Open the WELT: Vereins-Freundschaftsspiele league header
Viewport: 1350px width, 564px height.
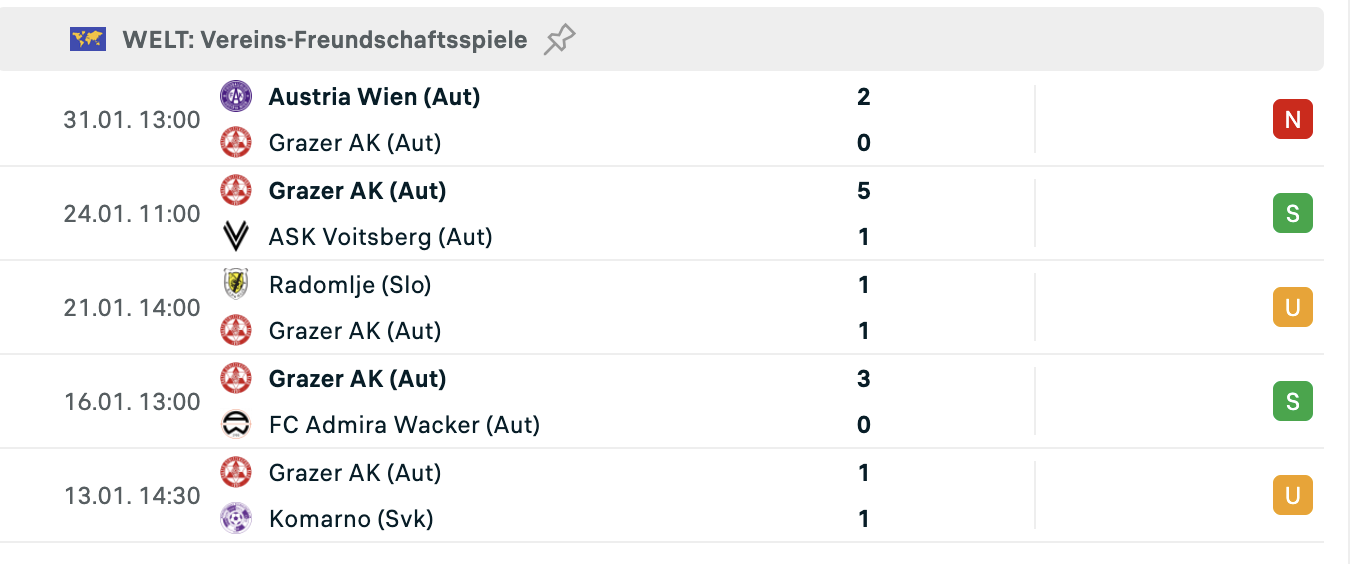click(x=324, y=40)
